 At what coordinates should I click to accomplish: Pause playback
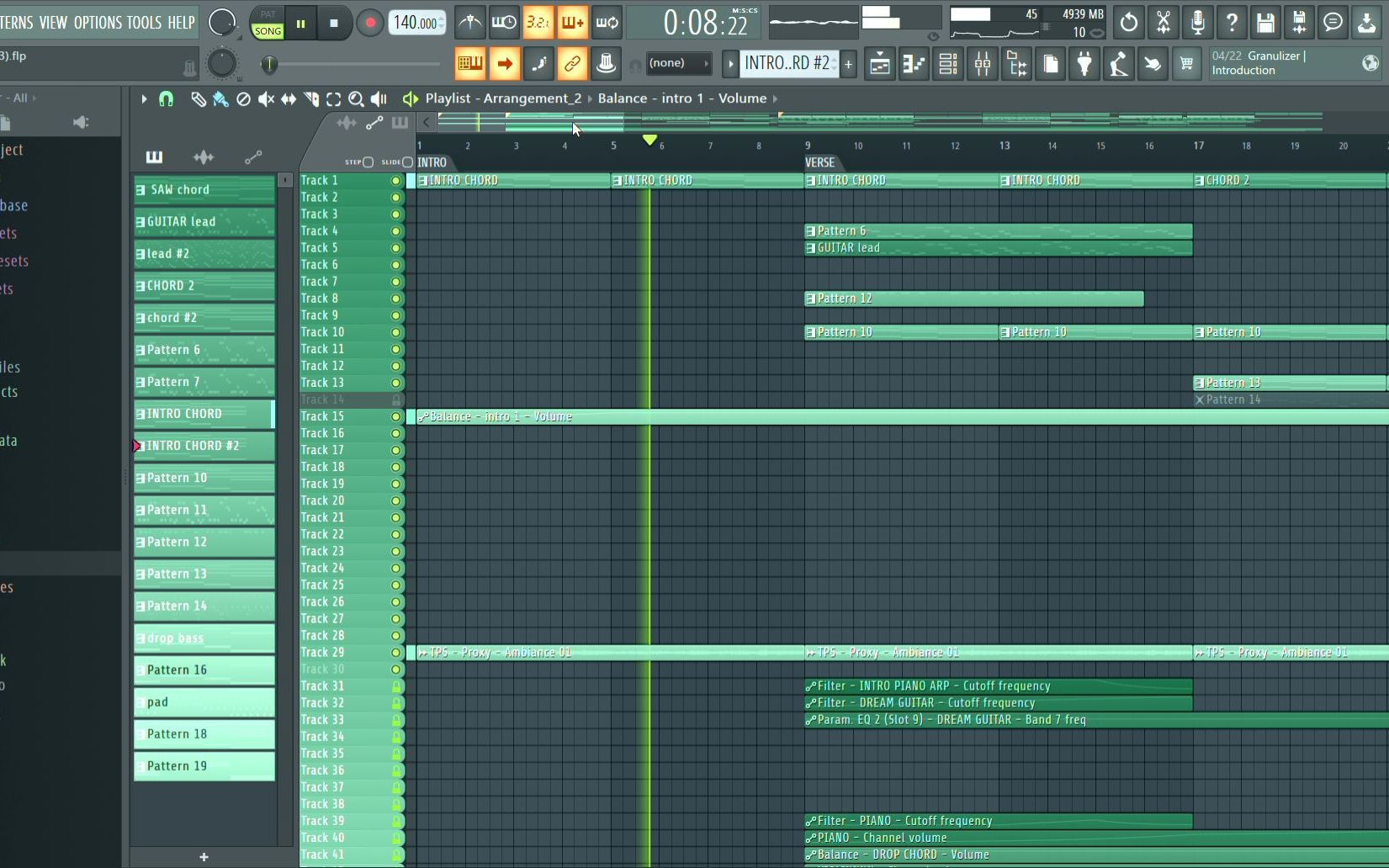click(300, 24)
